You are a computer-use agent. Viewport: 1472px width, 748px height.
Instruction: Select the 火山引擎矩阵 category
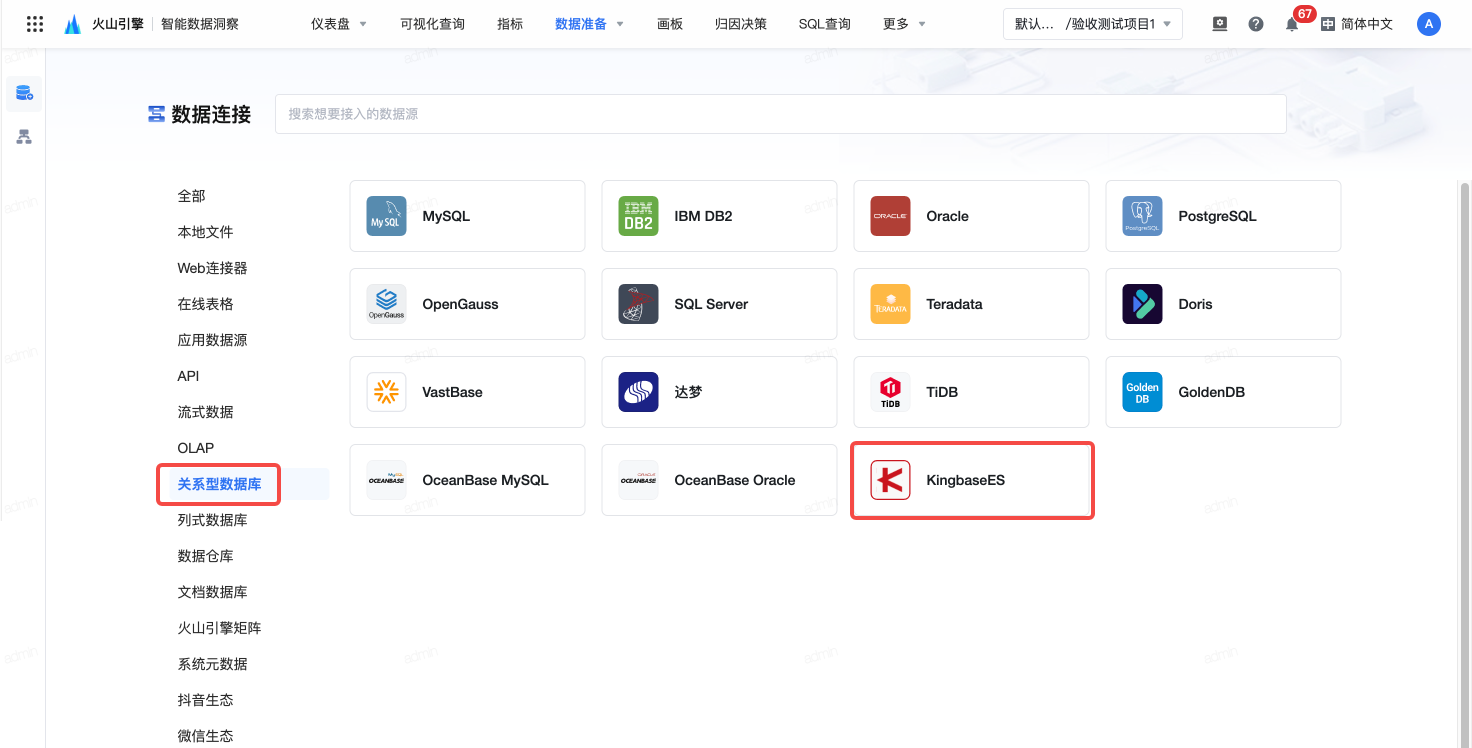pyautogui.click(x=220, y=628)
